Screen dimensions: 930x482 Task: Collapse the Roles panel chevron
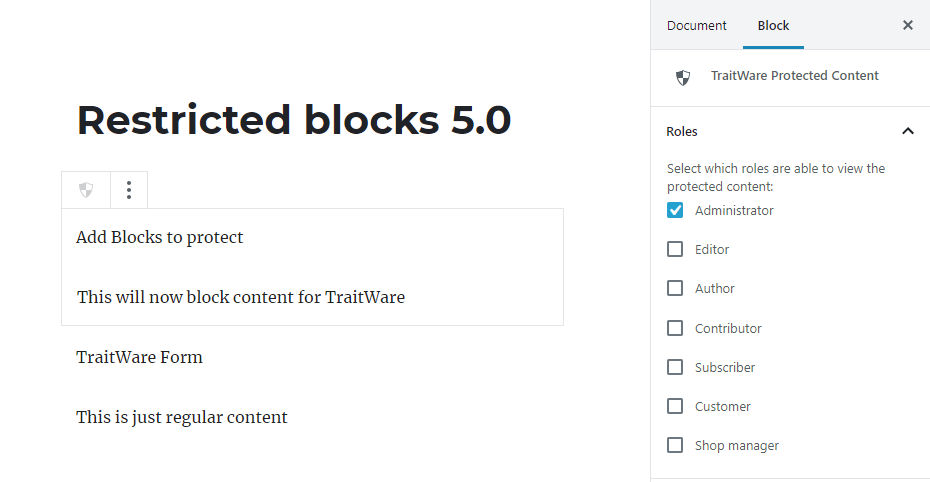907,131
